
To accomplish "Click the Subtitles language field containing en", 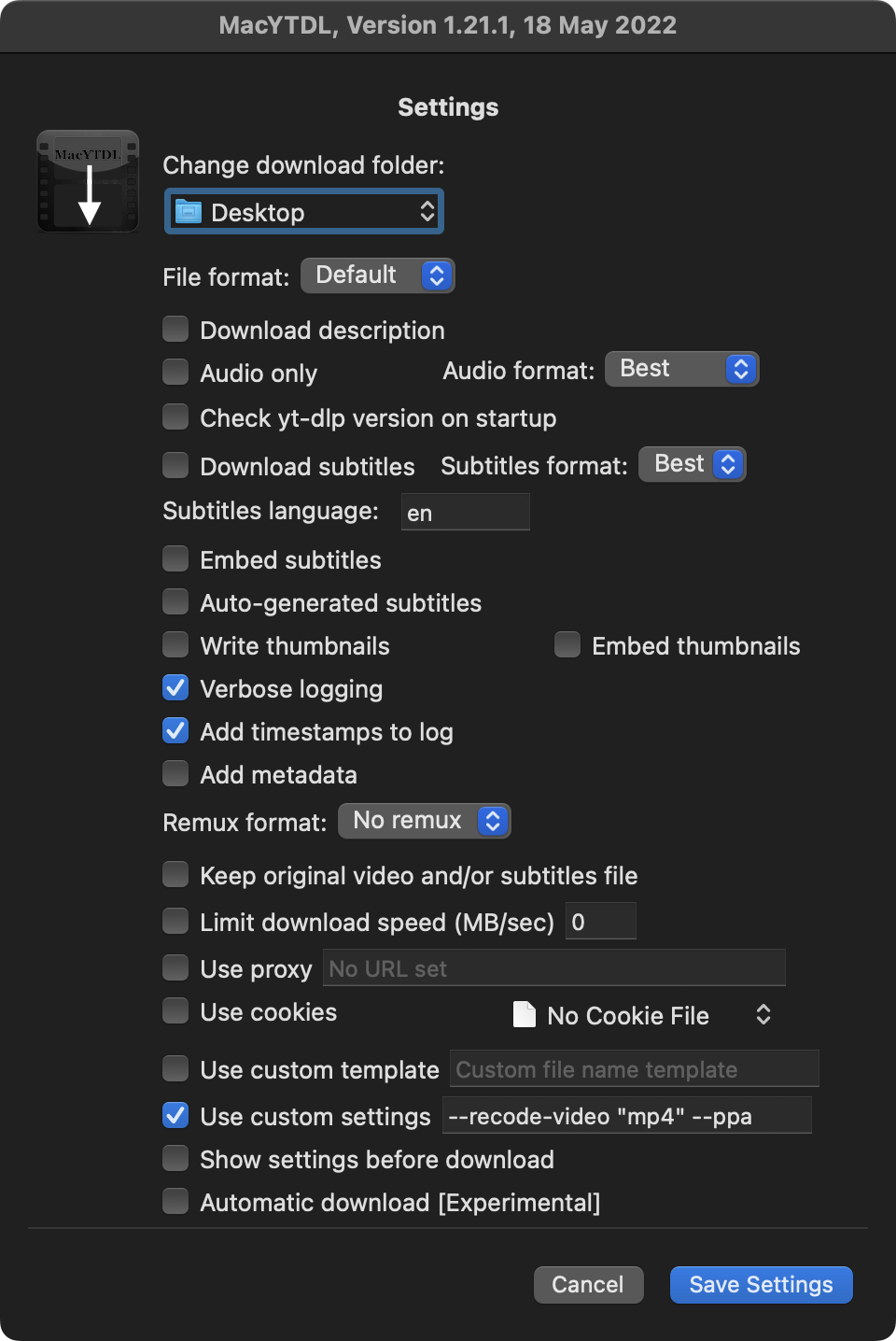I will tap(466, 512).
